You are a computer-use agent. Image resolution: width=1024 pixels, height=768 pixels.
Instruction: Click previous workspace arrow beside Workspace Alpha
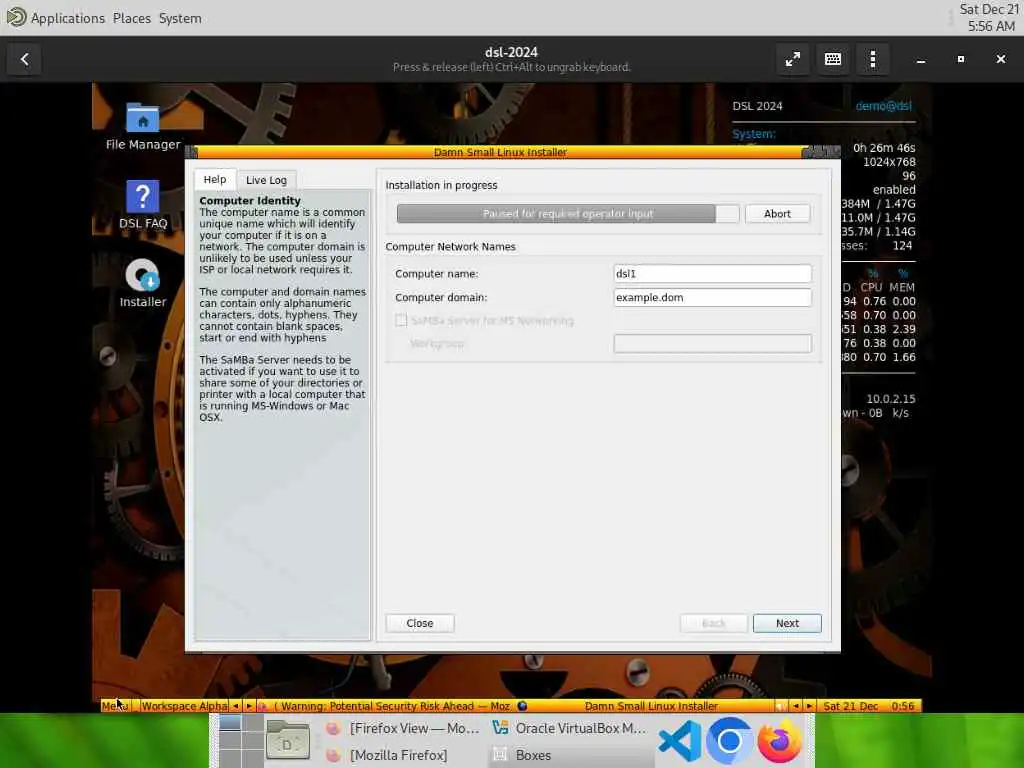tap(235, 706)
